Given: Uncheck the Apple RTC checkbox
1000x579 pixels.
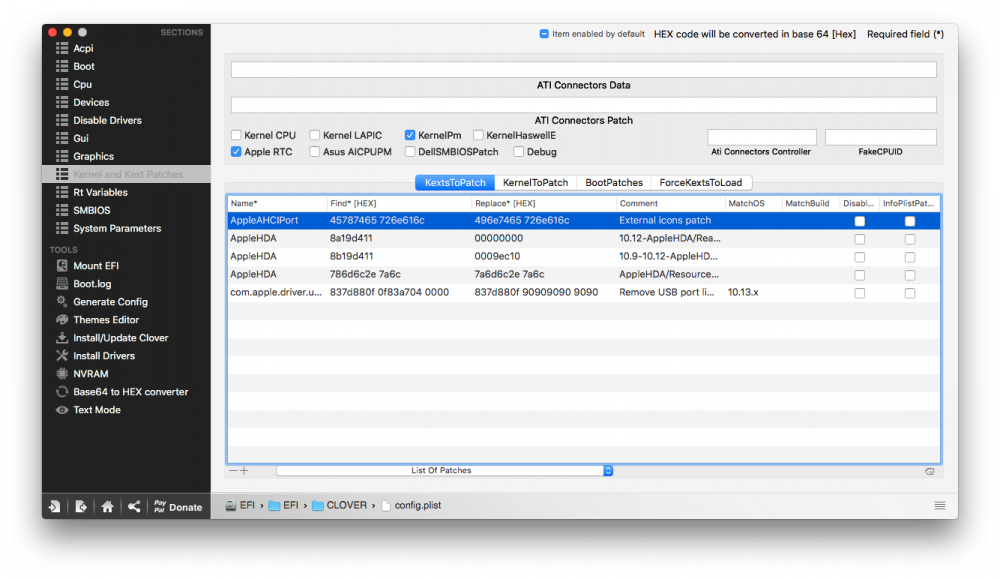Looking at the screenshot, I should (x=236, y=152).
